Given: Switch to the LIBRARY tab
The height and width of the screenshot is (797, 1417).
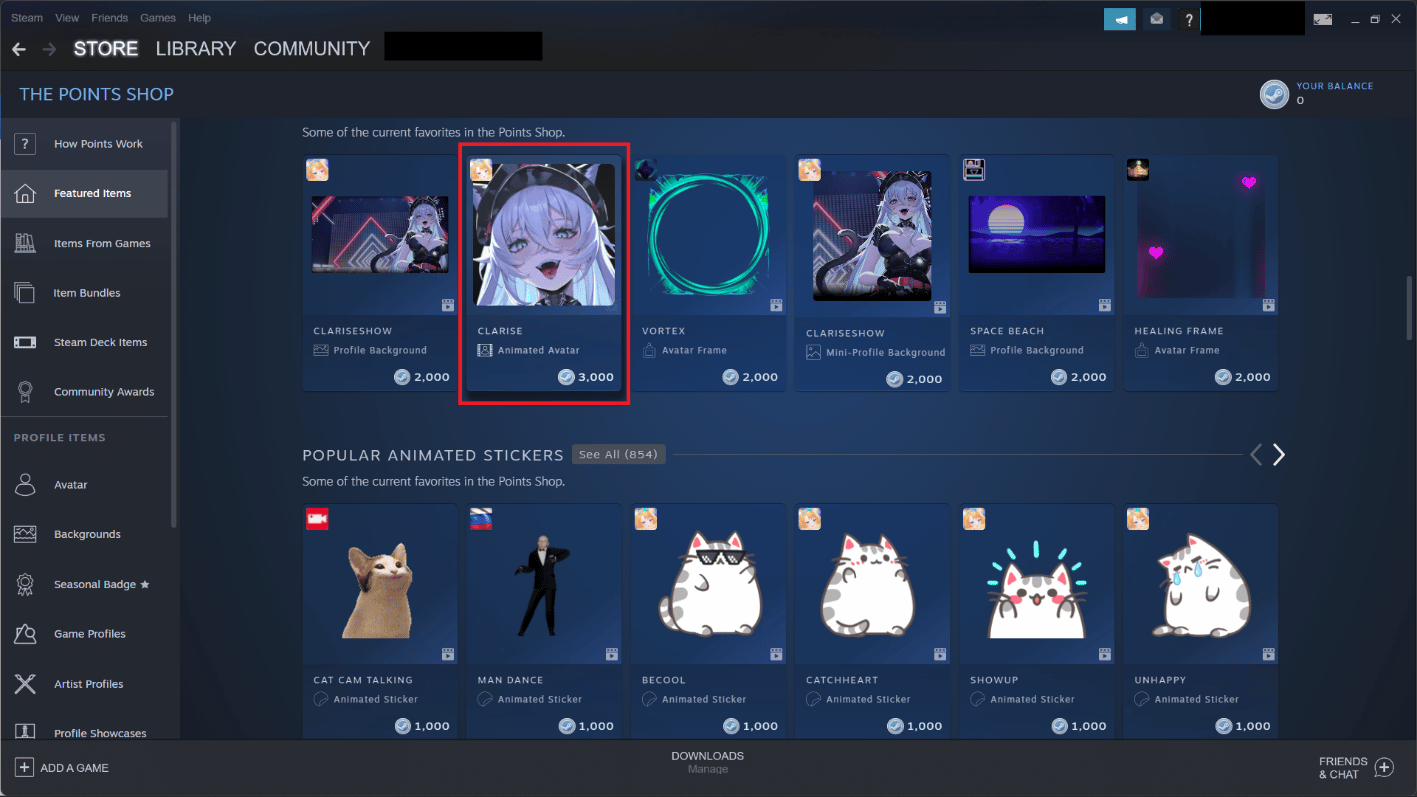Looking at the screenshot, I should click(x=196, y=49).
